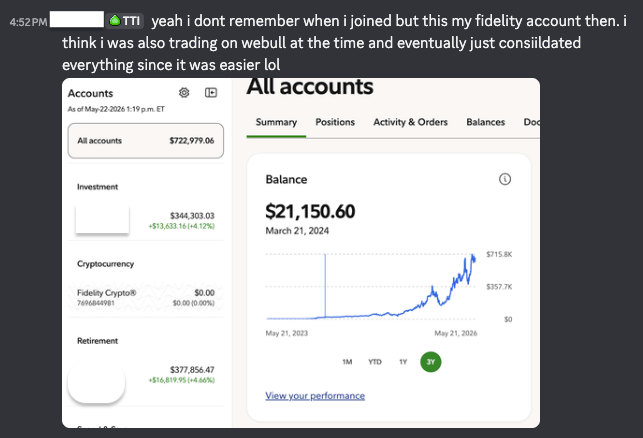Open the accounts settings gear icon
This screenshot has width=643, height=438.
tap(184, 93)
